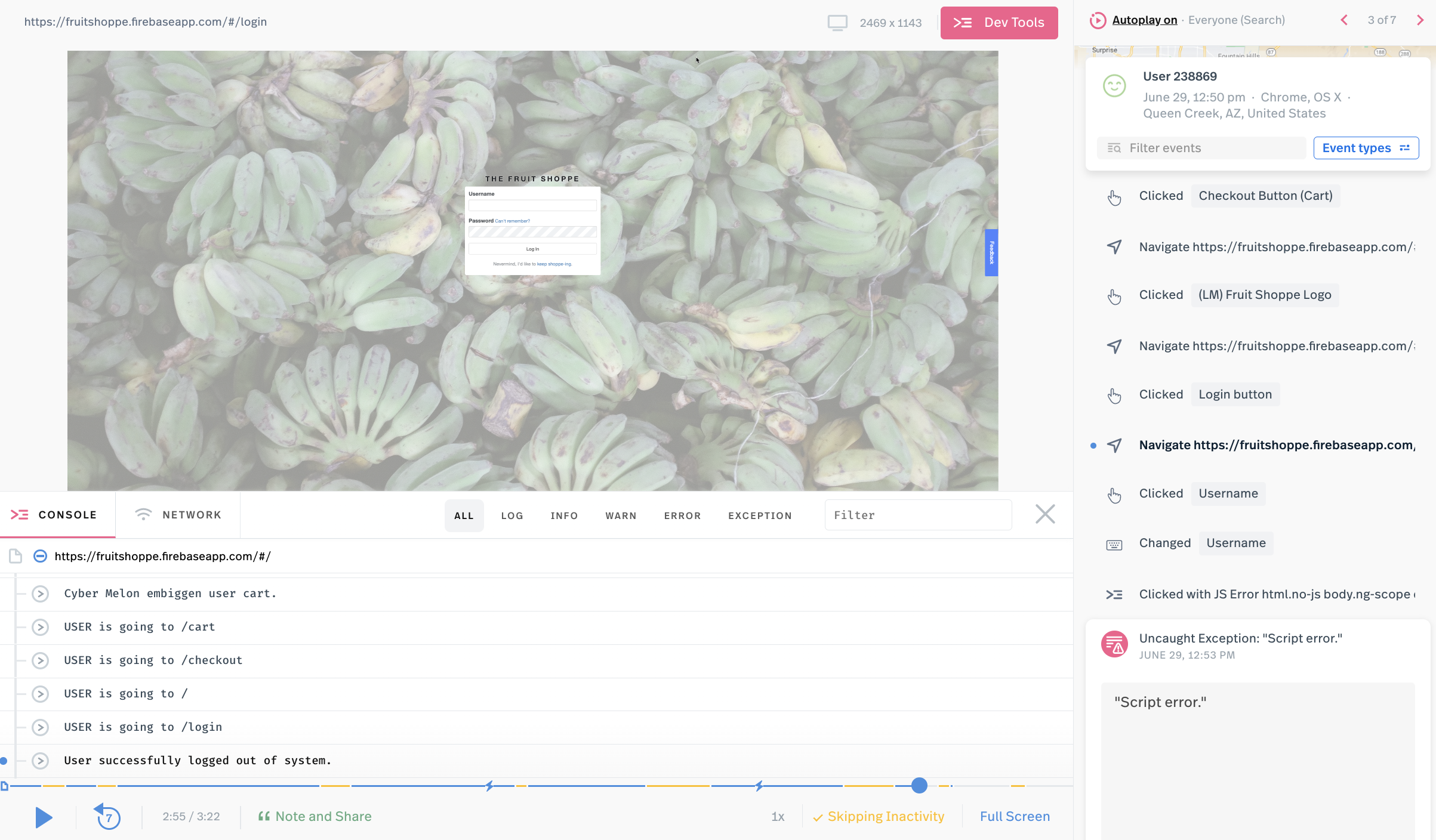
Task: Close the console panel with X icon
Action: coord(1044,514)
